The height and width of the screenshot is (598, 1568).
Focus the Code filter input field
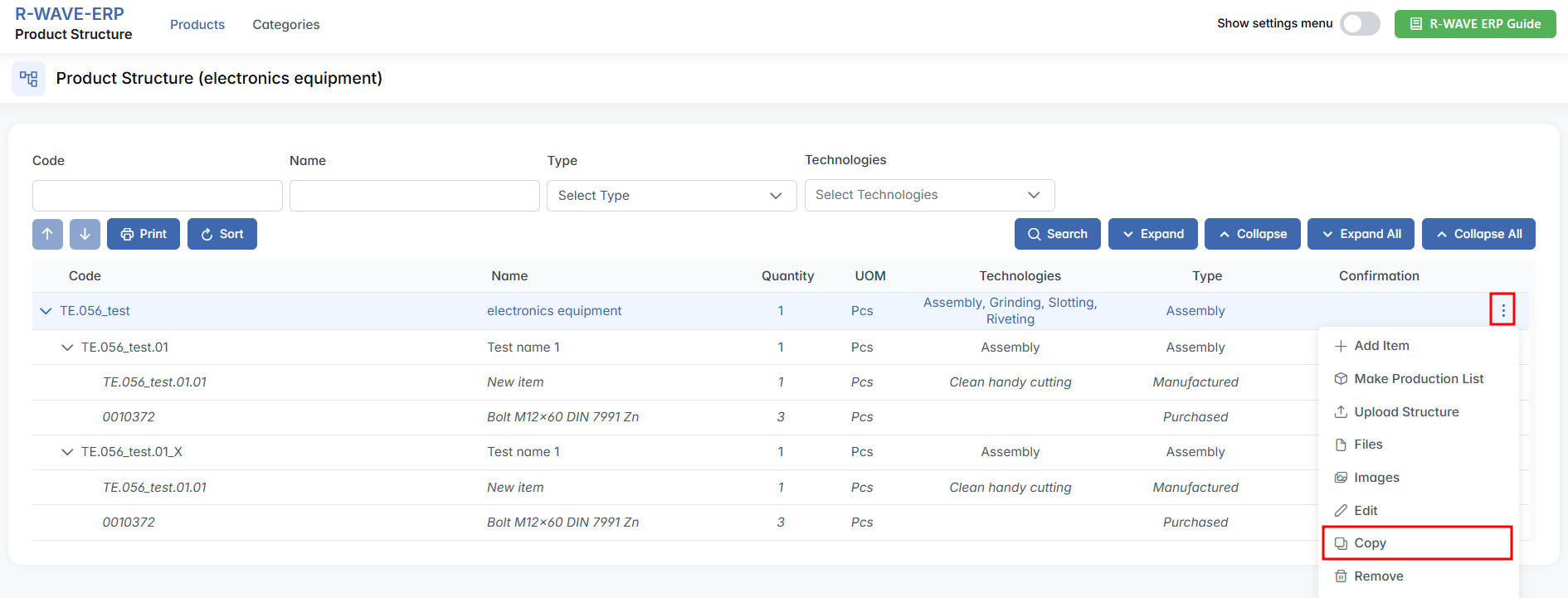(158, 196)
